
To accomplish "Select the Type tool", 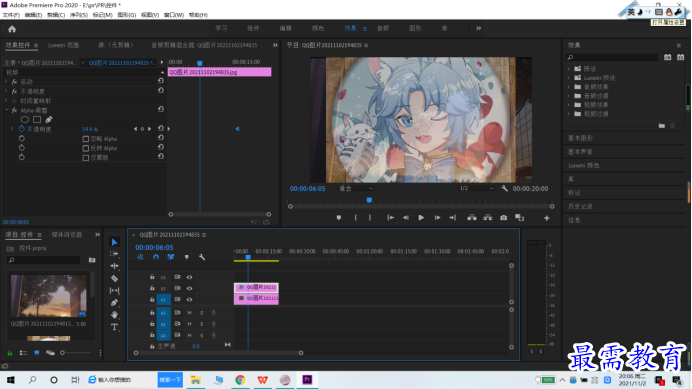I will [114, 327].
